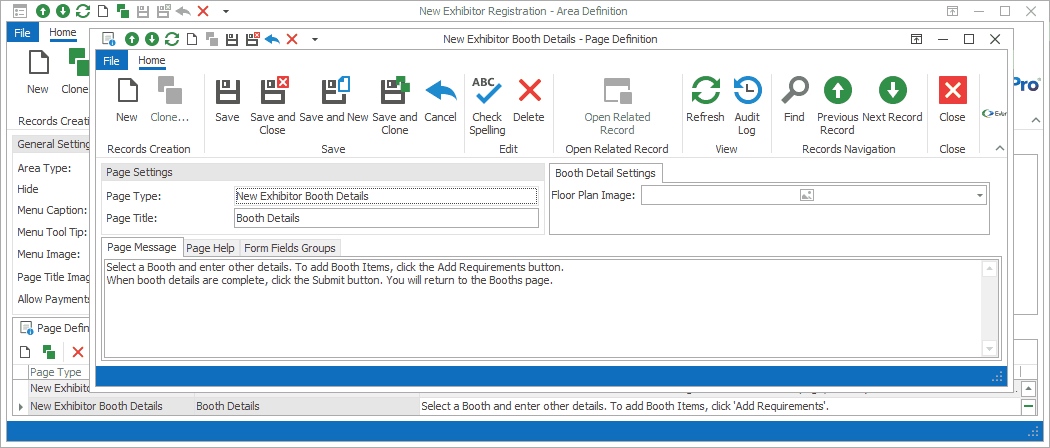1050x448 pixels.
Task: Switch to the Page Help tab
Action: [210, 248]
